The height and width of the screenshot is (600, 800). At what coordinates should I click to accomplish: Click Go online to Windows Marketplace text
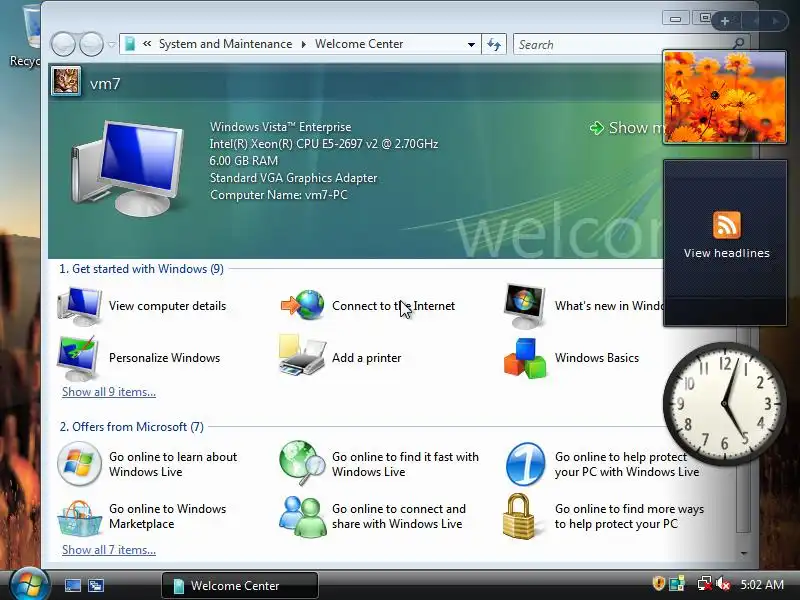[167, 516]
